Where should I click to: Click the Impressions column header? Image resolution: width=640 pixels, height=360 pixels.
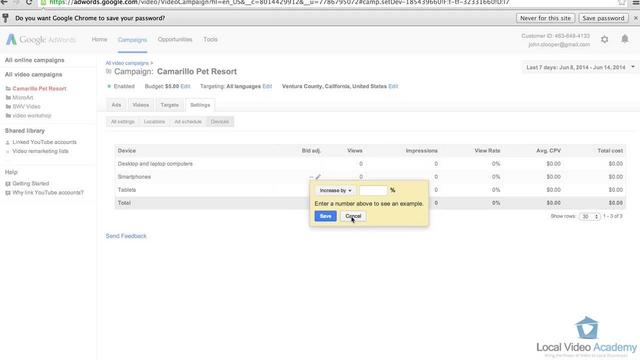pos(422,151)
